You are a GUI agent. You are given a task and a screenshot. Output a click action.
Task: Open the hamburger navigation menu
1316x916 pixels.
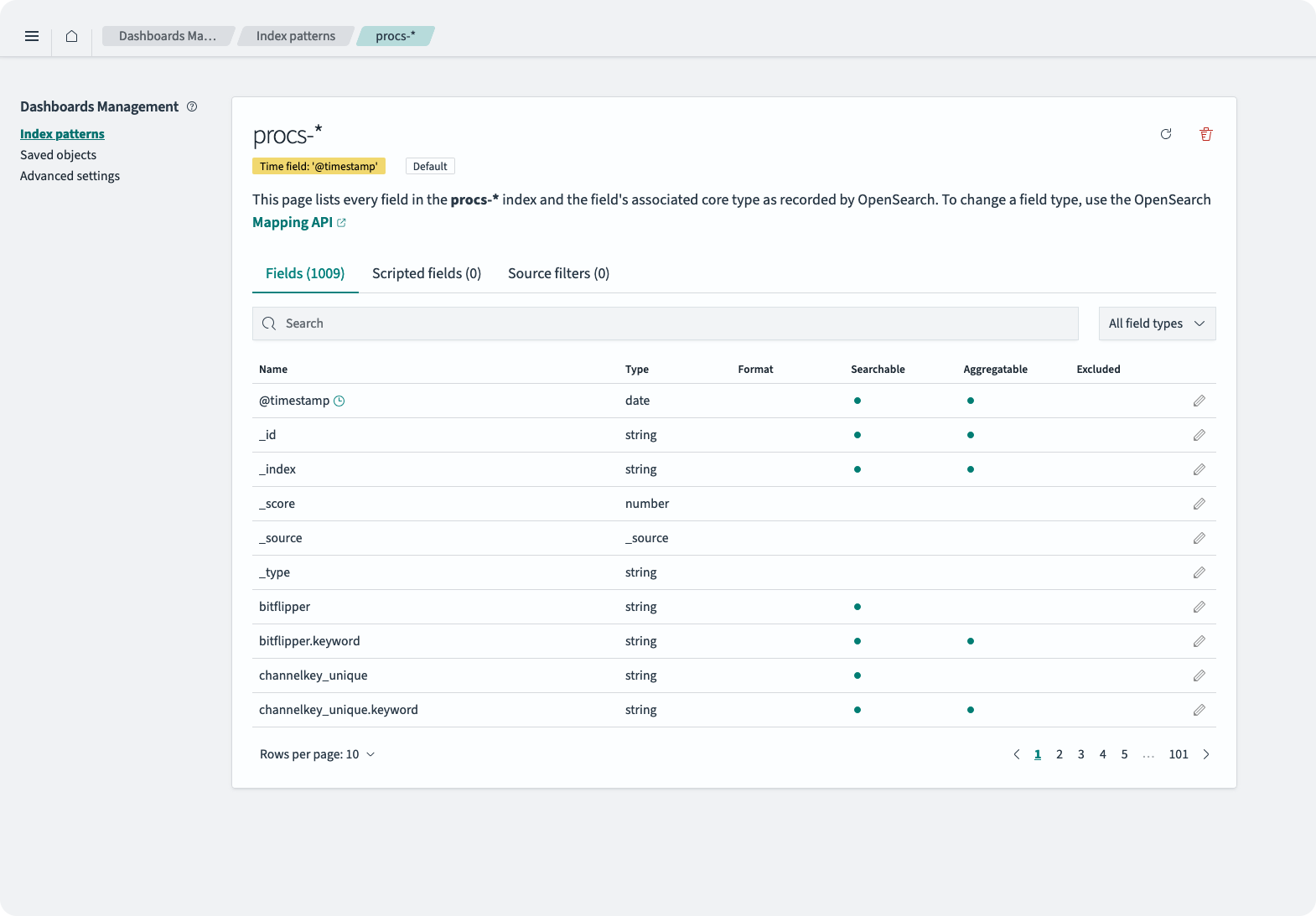point(32,36)
